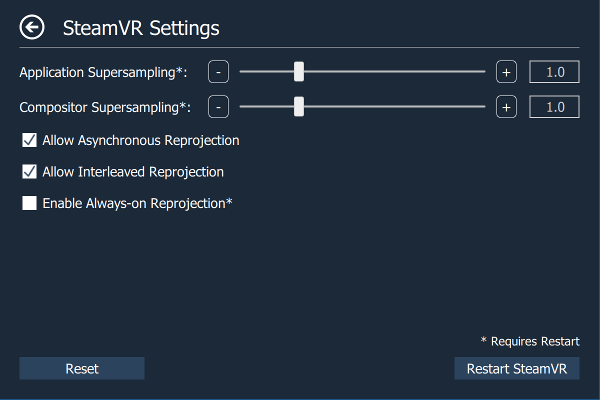This screenshot has width=600, height=400.
Task: Click the "* Requires Restart" note
Action: tap(530, 342)
